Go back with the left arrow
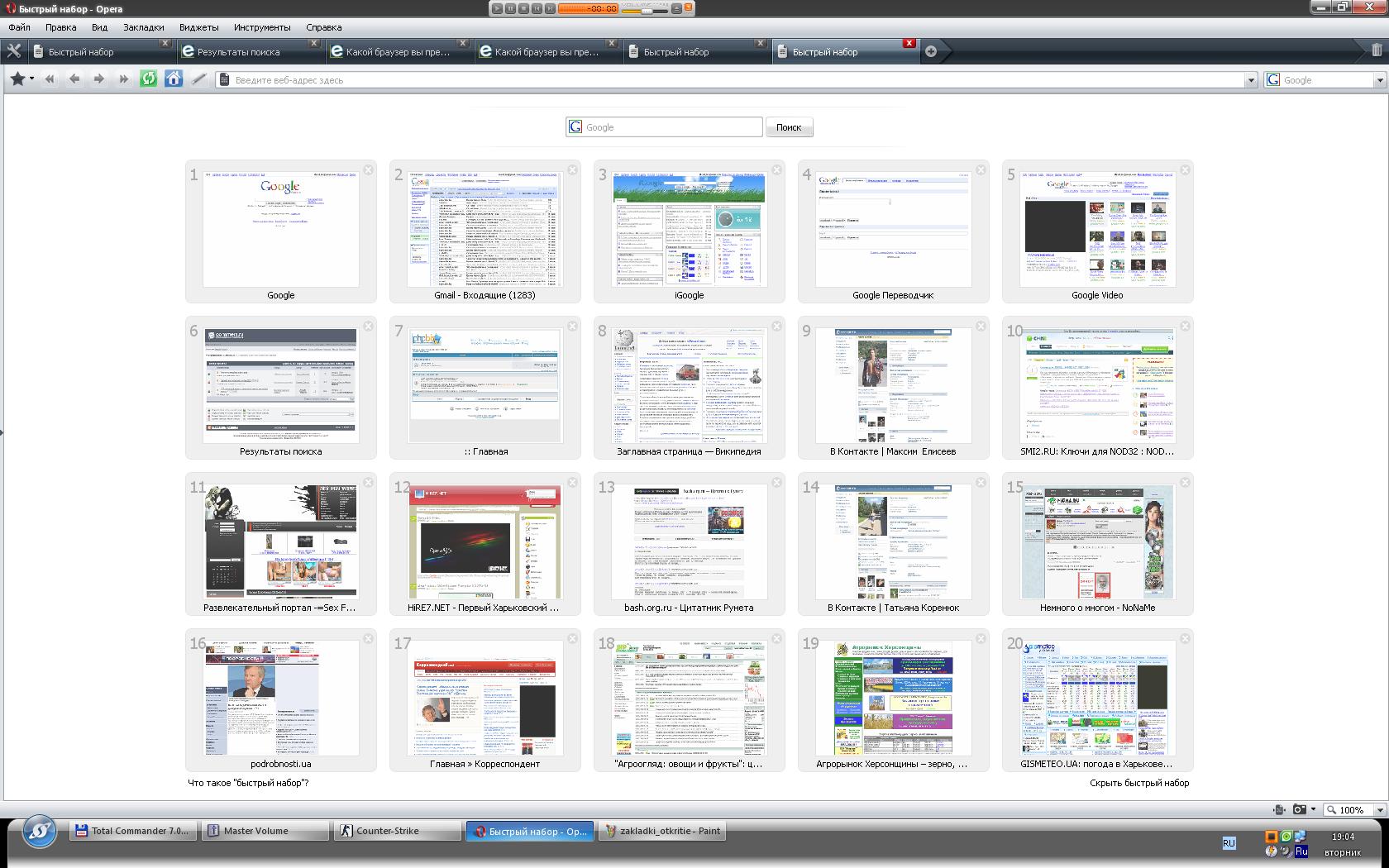 (74, 79)
